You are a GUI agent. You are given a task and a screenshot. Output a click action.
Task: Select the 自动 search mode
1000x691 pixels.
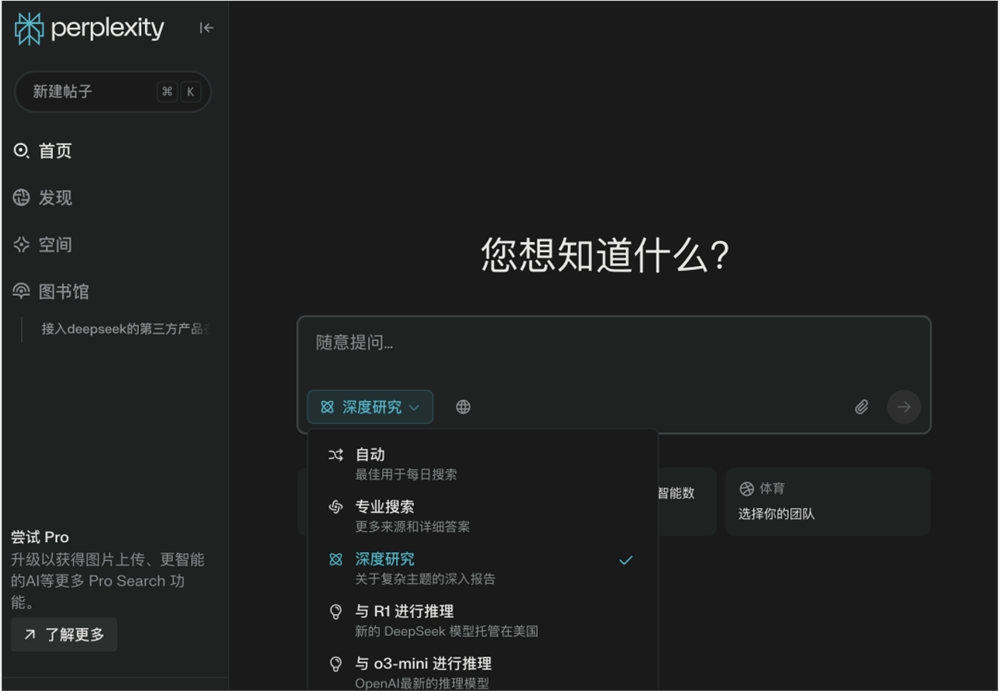370,453
